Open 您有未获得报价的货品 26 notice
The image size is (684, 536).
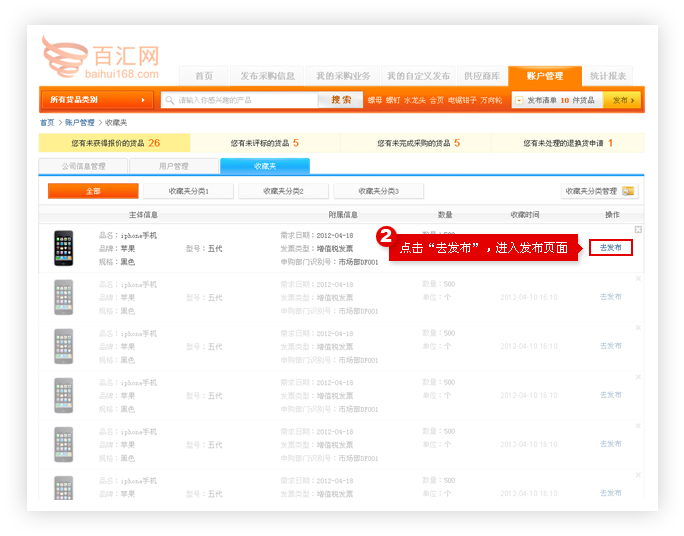tap(115, 143)
